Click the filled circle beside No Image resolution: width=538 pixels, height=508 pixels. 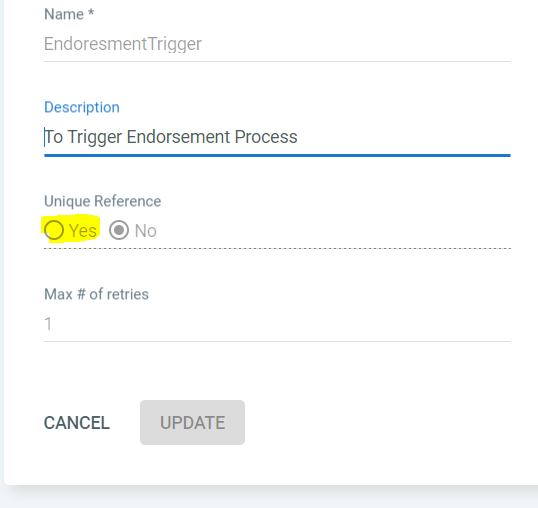click(x=119, y=230)
